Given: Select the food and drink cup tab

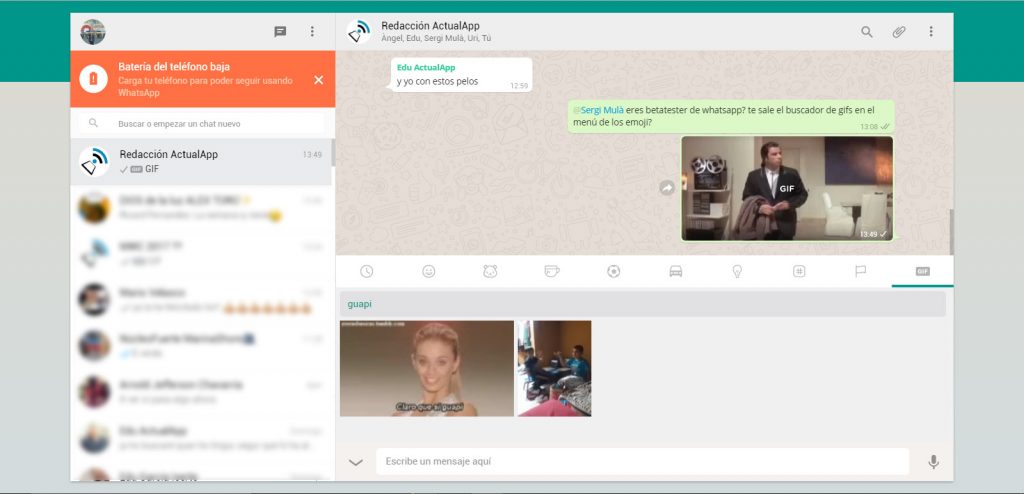Looking at the screenshot, I should click(x=552, y=271).
